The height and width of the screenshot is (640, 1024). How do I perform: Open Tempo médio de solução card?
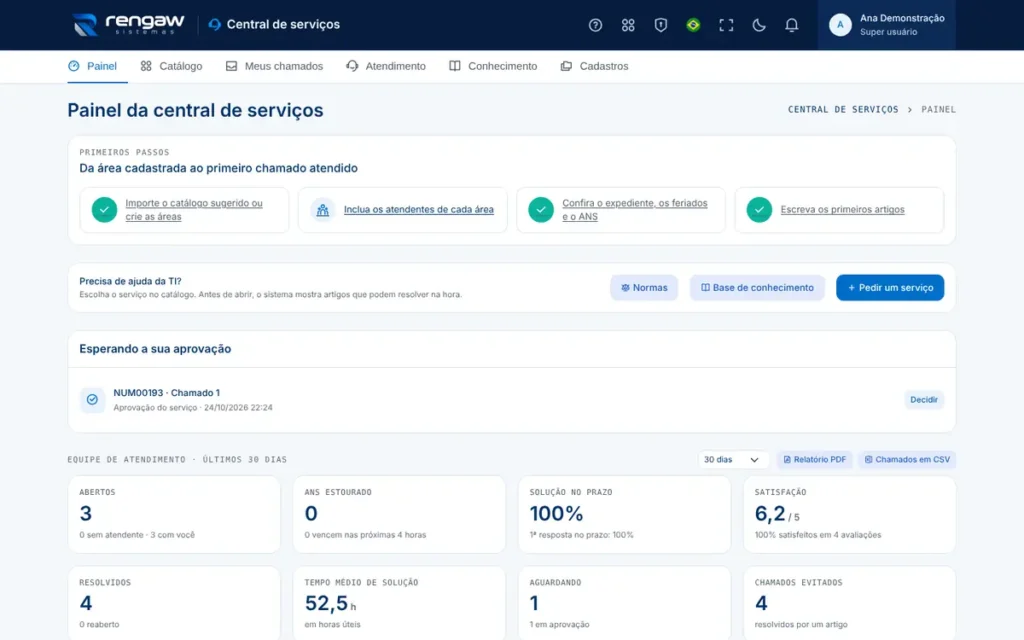[x=399, y=603]
